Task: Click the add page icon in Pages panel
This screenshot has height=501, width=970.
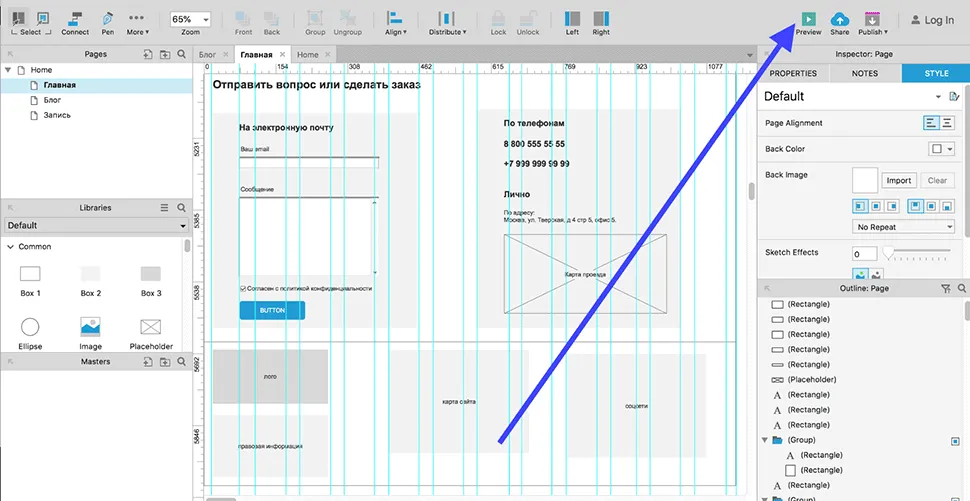Action: point(148,54)
